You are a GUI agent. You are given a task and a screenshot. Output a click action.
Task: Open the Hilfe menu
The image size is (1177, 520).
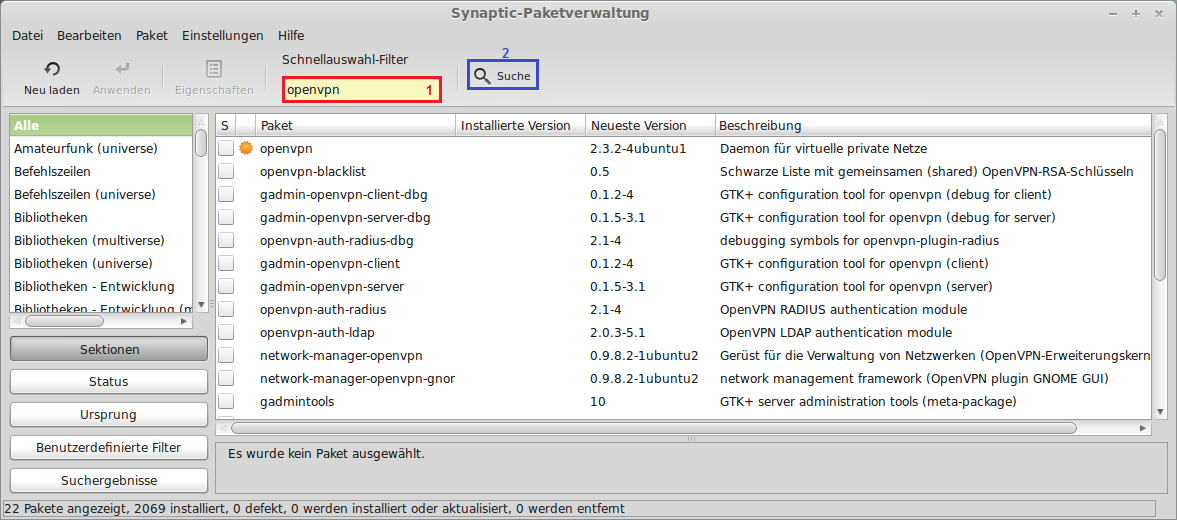coord(291,35)
